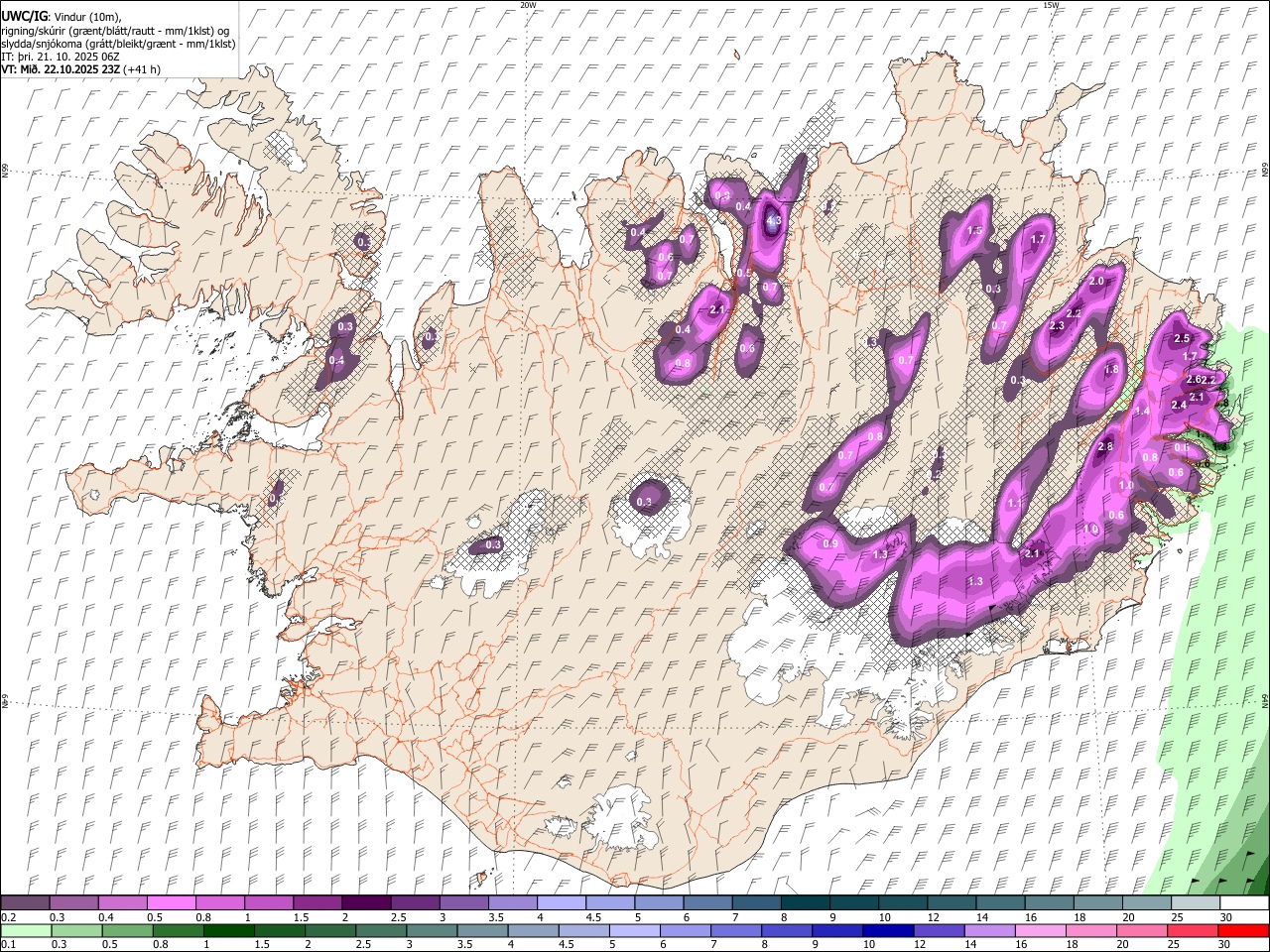Click the "2.4" precipitation value on the map
Screen dimensions: 1270x952
[1179, 405]
